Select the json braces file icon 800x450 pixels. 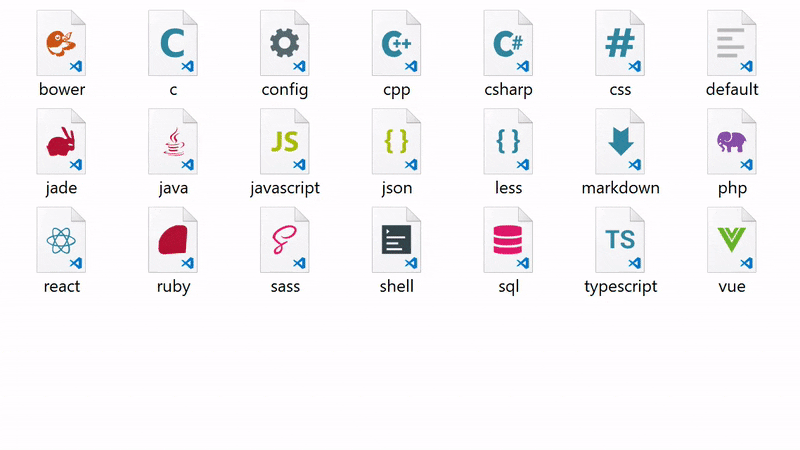(397, 142)
